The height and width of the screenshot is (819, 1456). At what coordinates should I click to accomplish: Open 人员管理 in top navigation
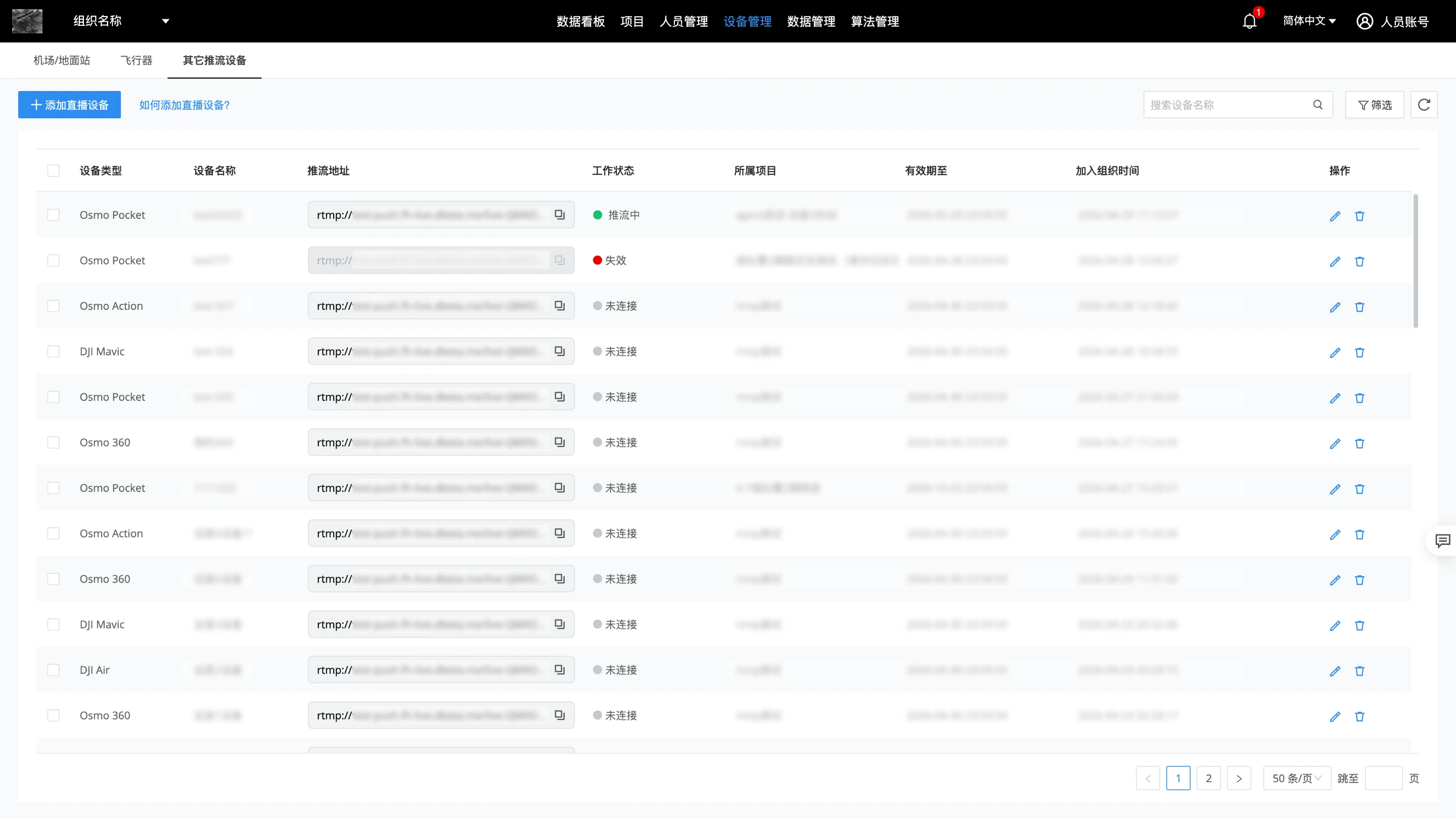[x=684, y=21]
